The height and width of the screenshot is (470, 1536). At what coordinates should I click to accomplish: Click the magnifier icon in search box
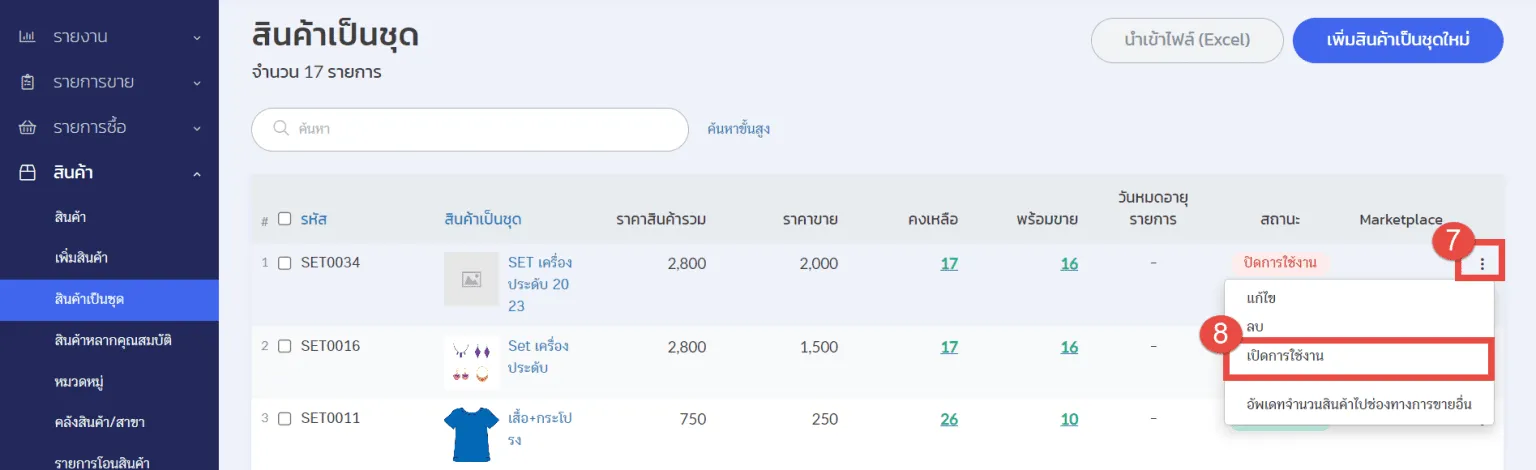281,130
